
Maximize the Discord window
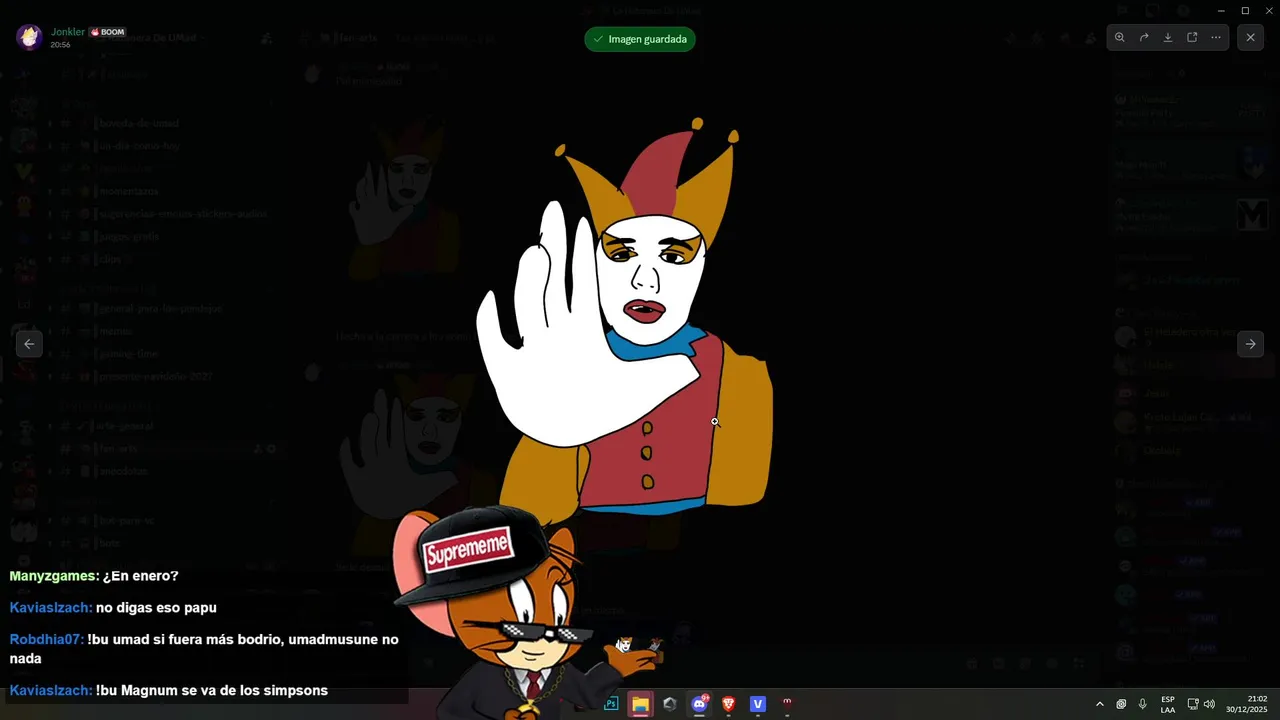coord(1245,10)
